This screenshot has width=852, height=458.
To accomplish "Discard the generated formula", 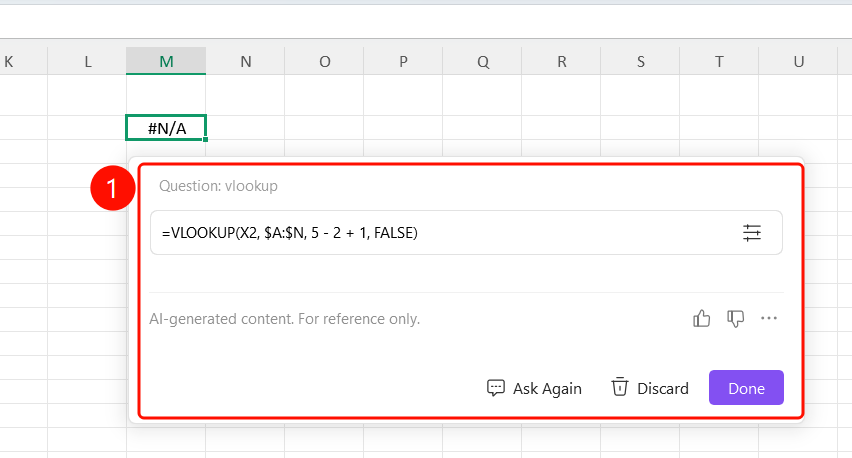I will tap(650, 388).
